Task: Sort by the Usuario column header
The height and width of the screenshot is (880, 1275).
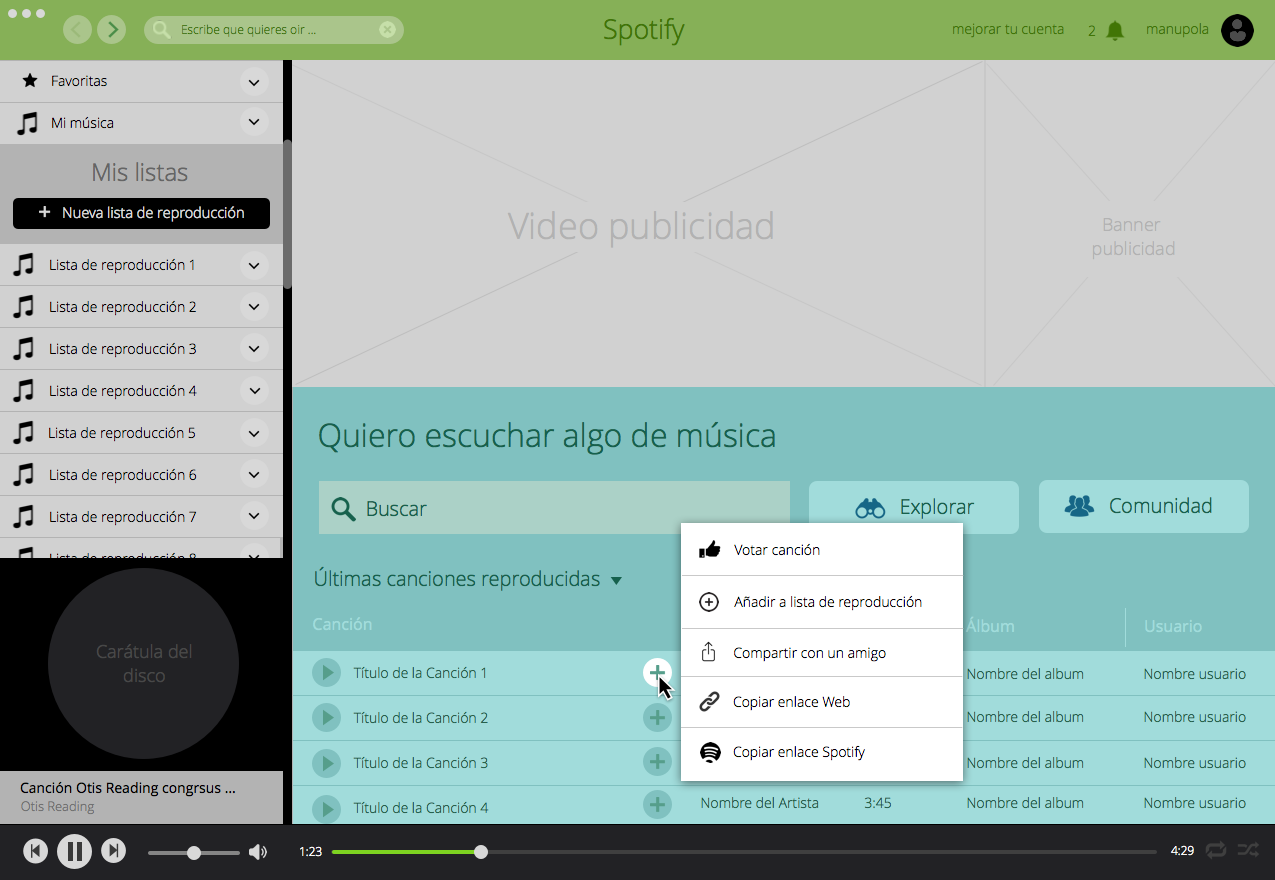Action: 1173,626
